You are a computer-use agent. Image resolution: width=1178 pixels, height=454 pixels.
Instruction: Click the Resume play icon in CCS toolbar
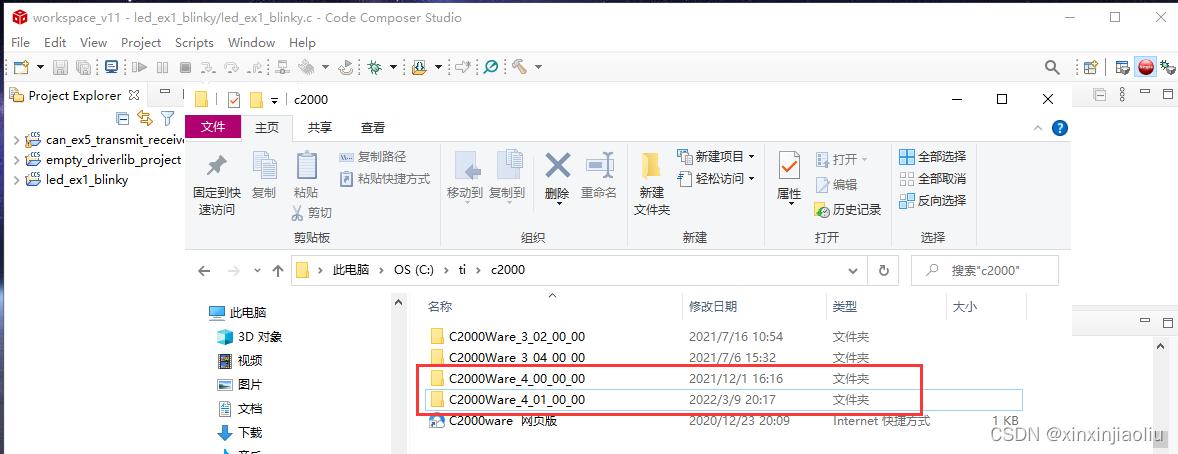(x=139, y=67)
